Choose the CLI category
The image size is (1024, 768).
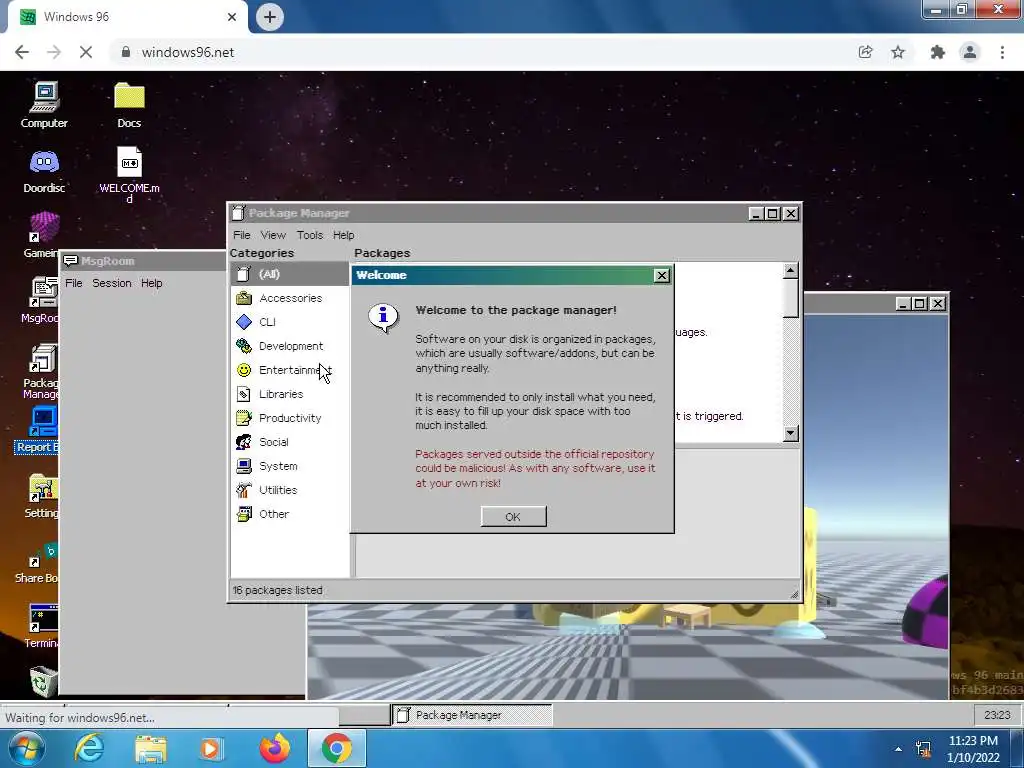point(289,322)
